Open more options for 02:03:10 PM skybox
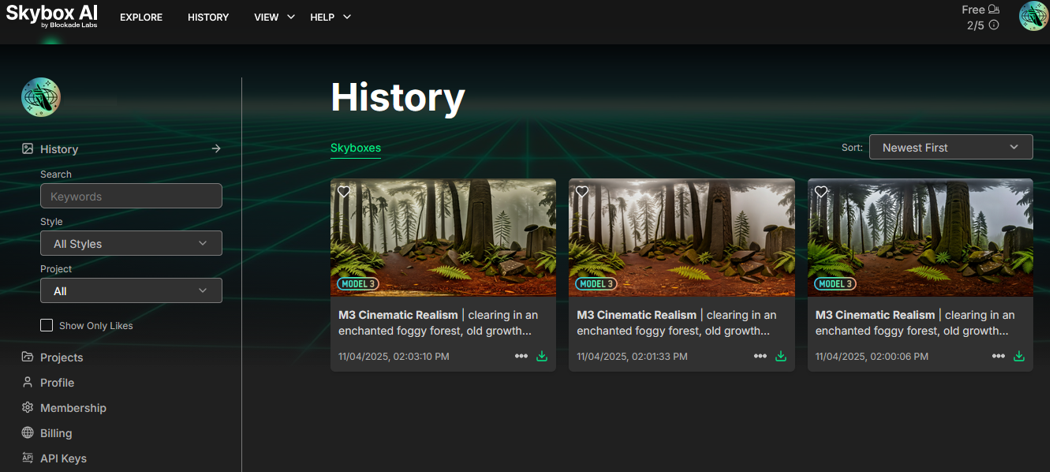This screenshot has height=472, width=1050. pos(521,356)
